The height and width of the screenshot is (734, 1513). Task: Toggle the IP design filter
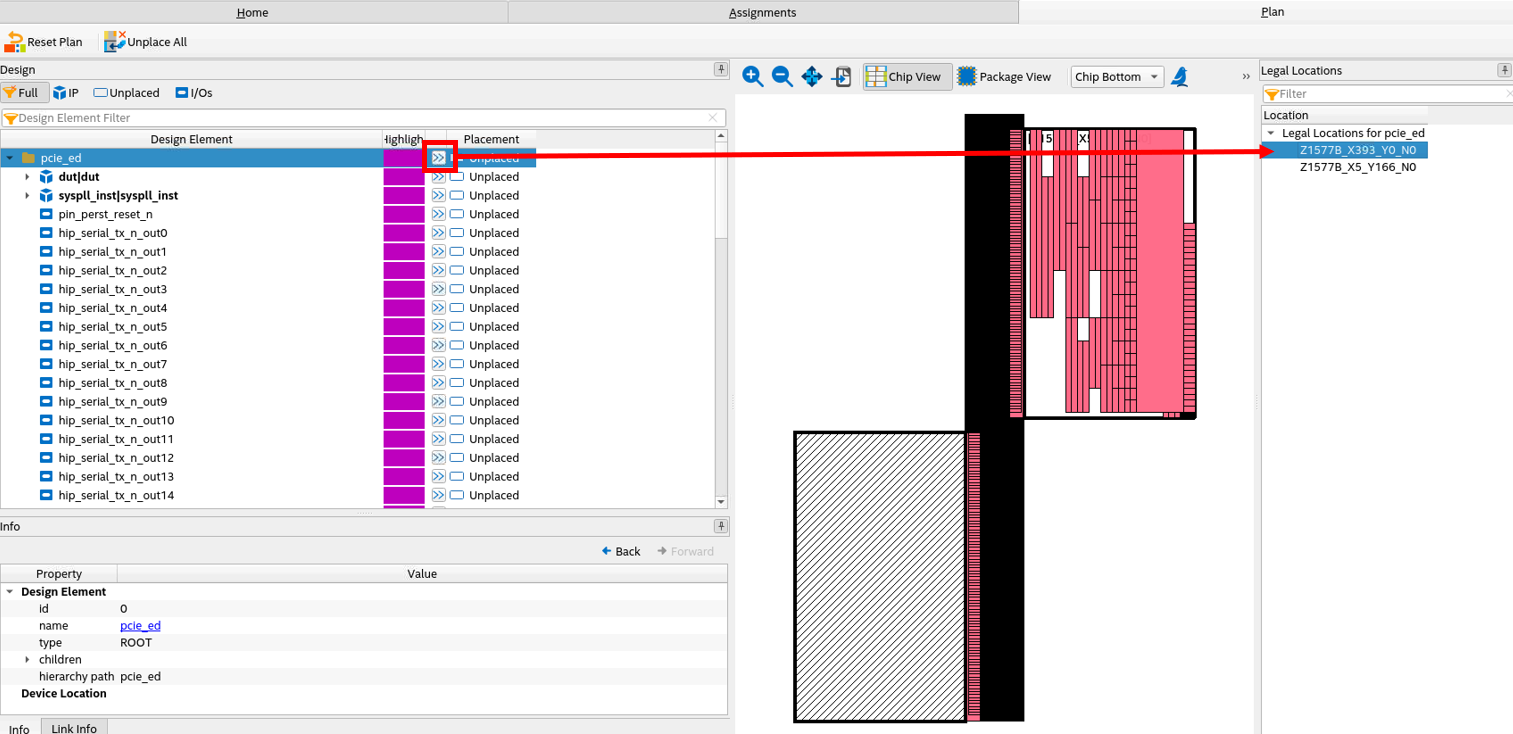(66, 93)
